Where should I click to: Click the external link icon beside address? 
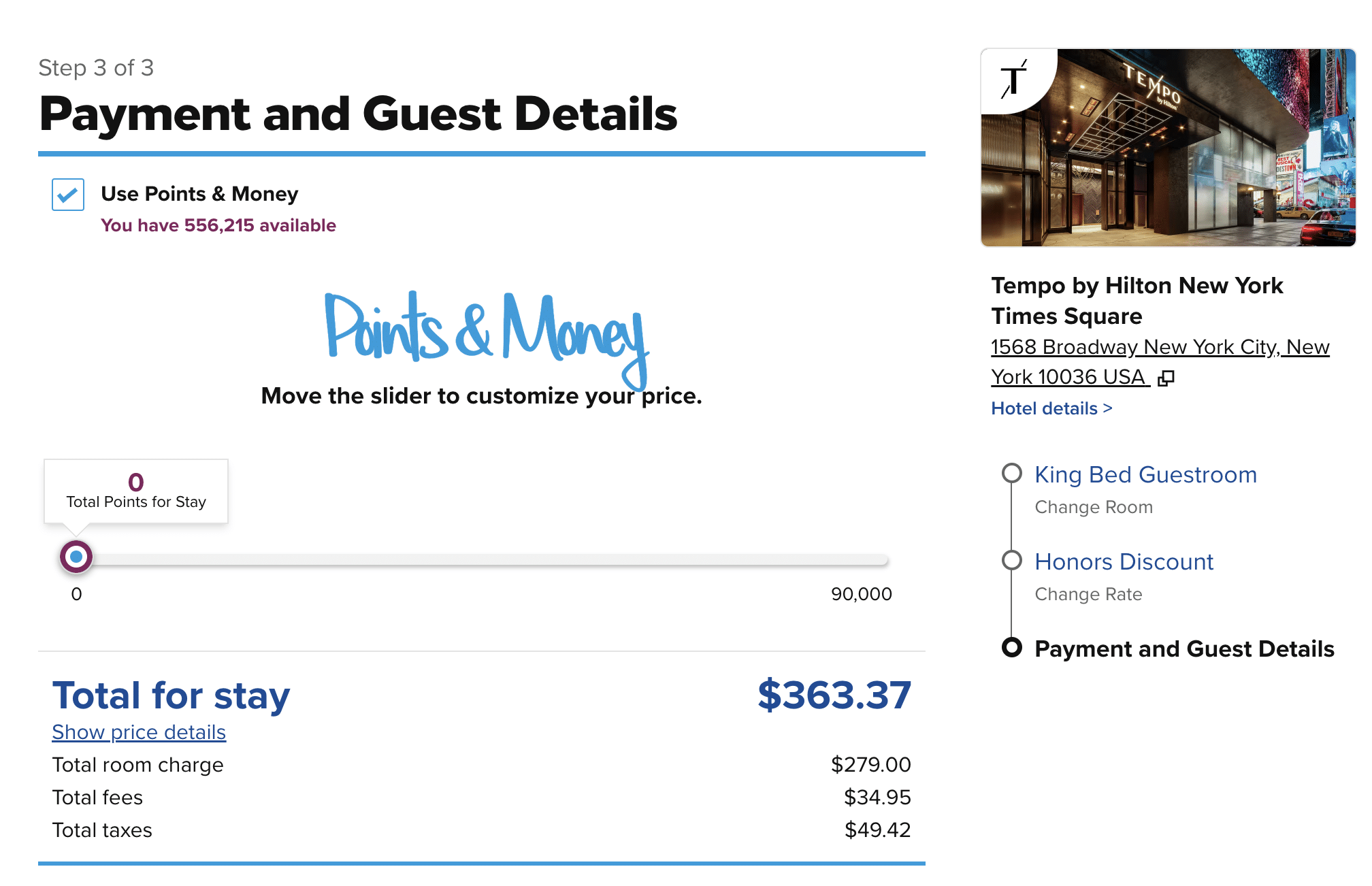click(x=1166, y=378)
